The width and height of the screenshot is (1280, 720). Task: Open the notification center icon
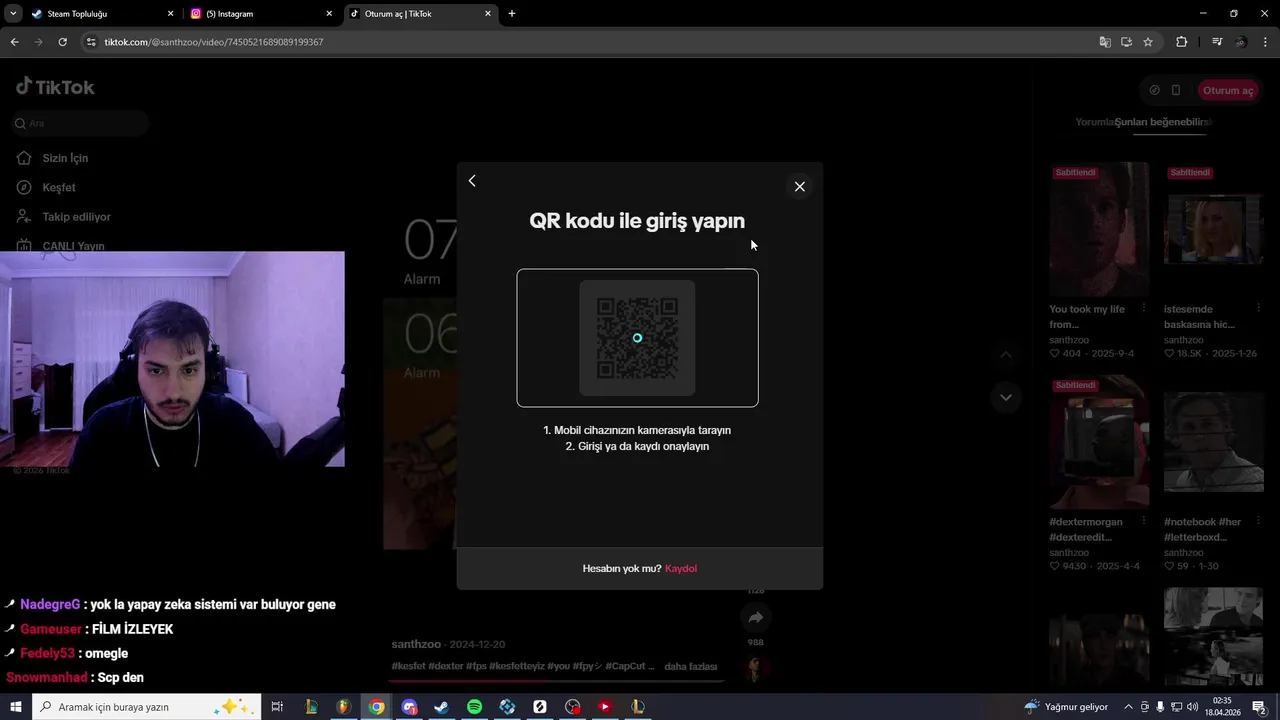(1258, 707)
